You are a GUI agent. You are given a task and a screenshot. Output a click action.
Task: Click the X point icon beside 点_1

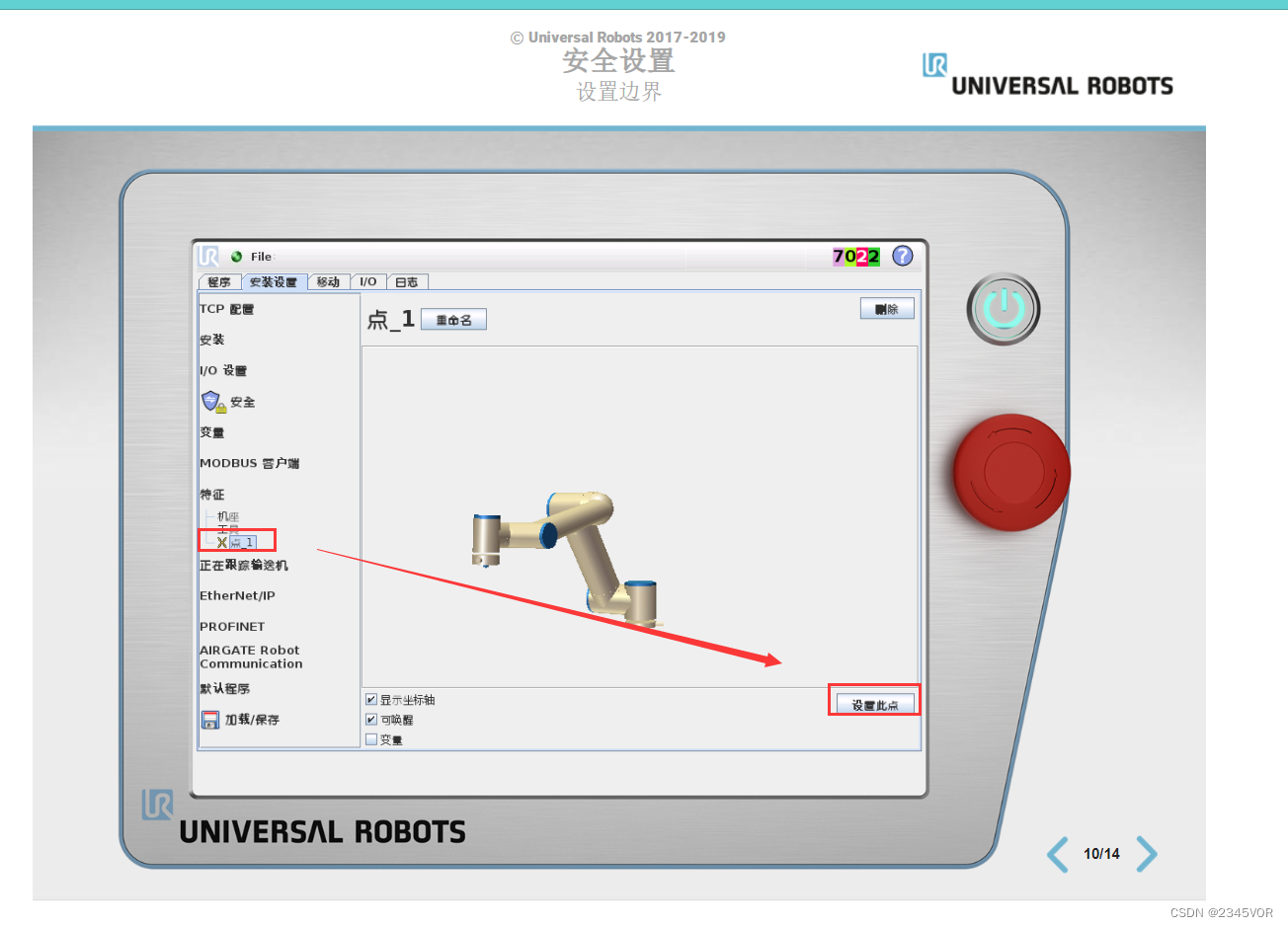pyautogui.click(x=222, y=542)
